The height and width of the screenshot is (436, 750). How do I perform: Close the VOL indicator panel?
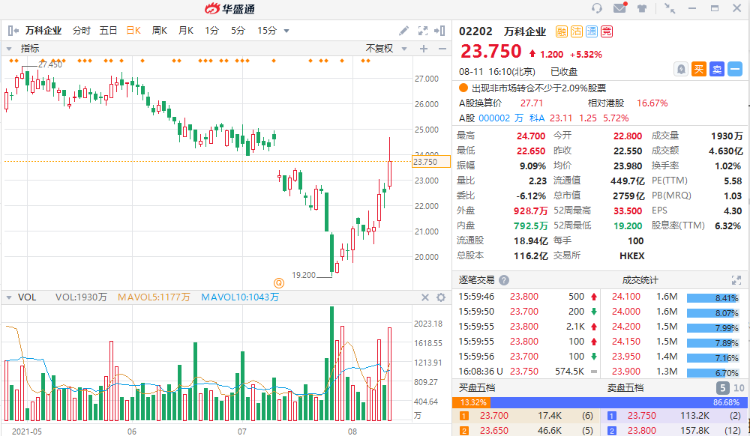(x=425, y=297)
